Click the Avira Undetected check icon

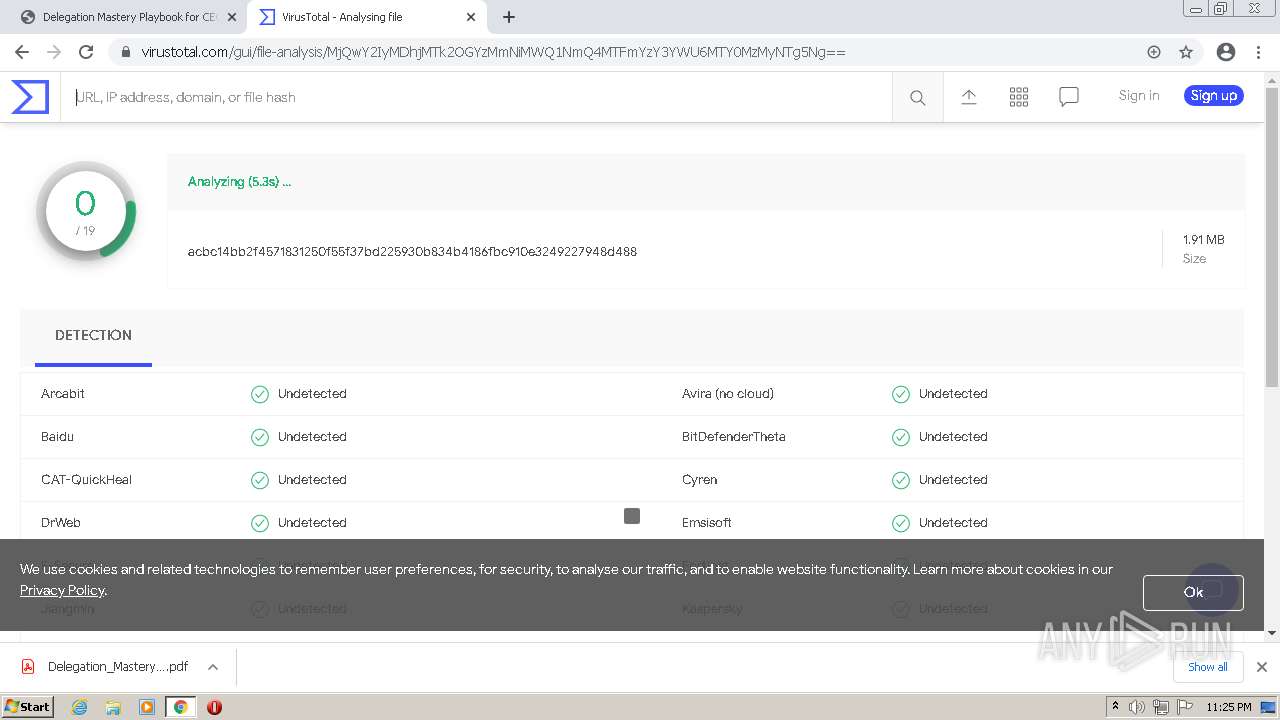click(x=901, y=394)
